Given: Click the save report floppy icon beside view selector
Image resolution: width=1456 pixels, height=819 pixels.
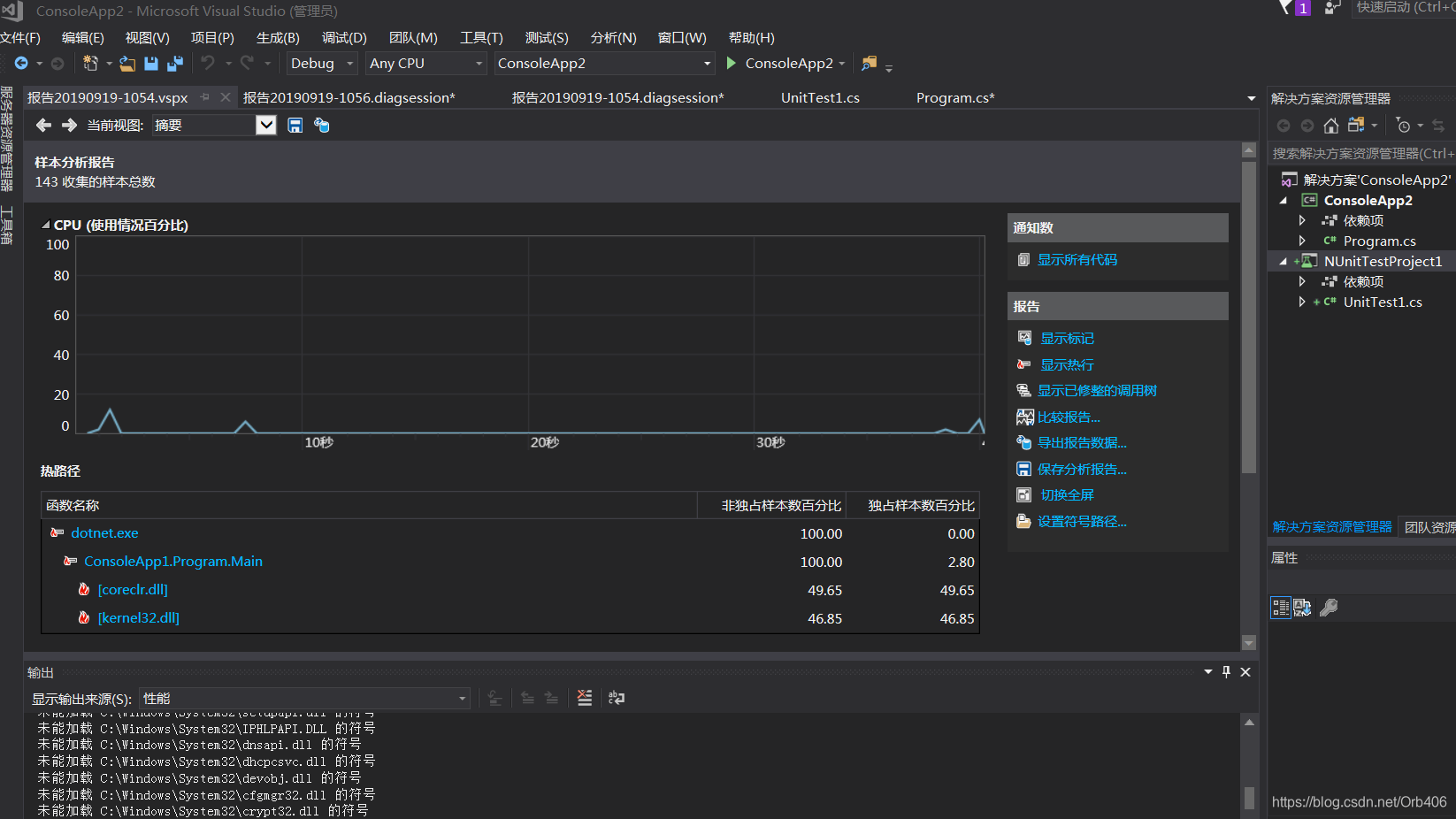Looking at the screenshot, I should [x=295, y=126].
